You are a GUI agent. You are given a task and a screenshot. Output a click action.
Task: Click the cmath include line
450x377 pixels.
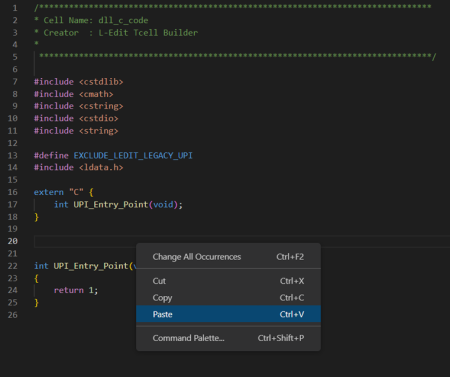click(74, 94)
